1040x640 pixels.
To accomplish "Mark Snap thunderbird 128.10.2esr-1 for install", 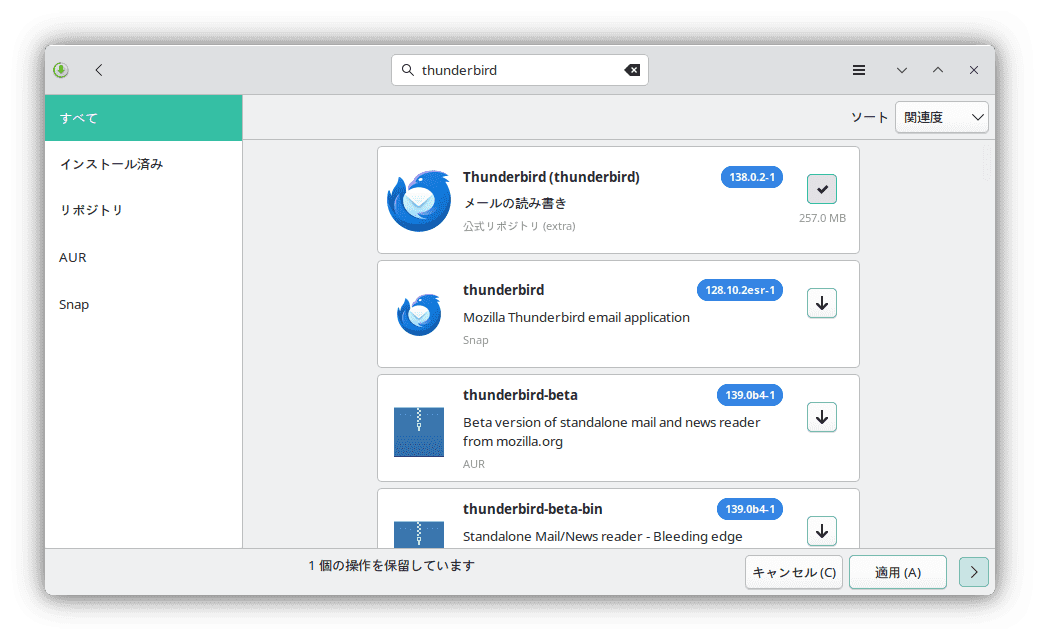I will [822, 303].
